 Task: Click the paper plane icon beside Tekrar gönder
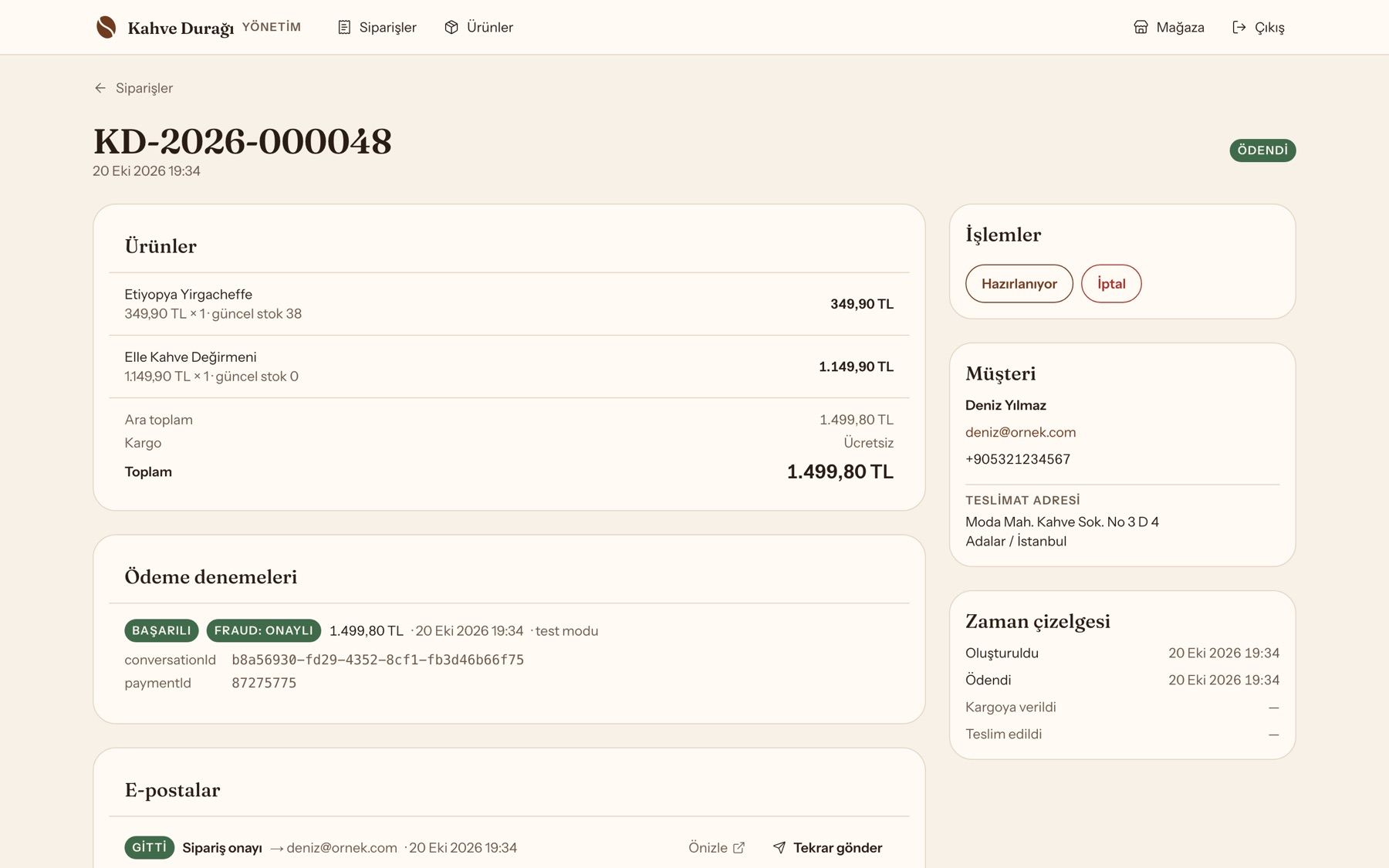tap(779, 847)
